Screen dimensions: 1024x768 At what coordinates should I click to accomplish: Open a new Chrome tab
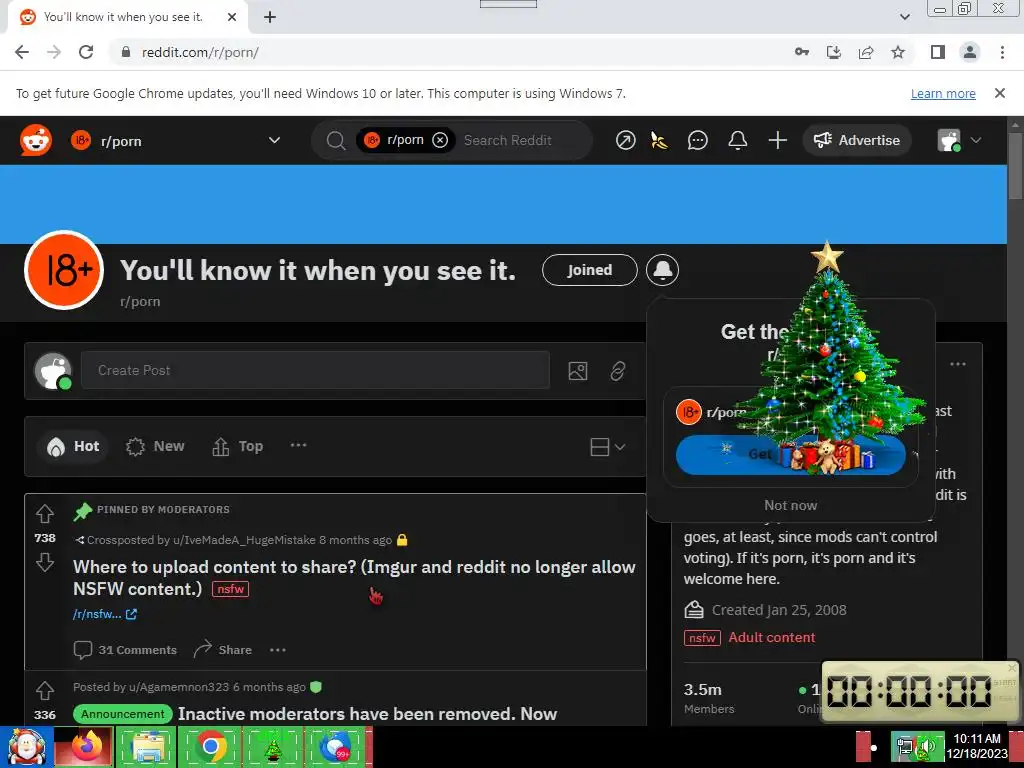(270, 17)
